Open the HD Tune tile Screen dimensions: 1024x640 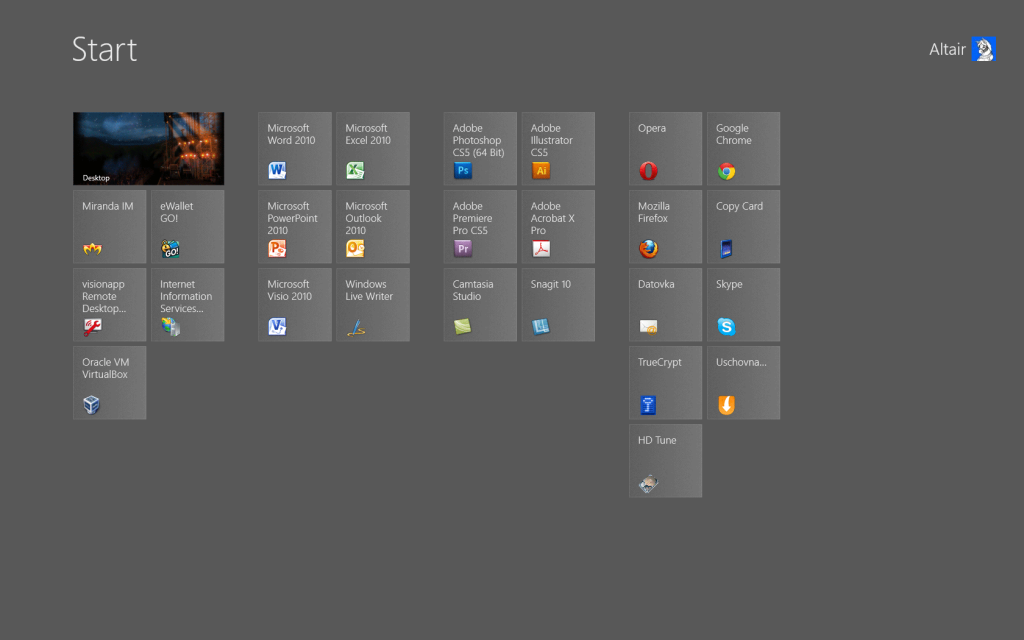[665, 460]
